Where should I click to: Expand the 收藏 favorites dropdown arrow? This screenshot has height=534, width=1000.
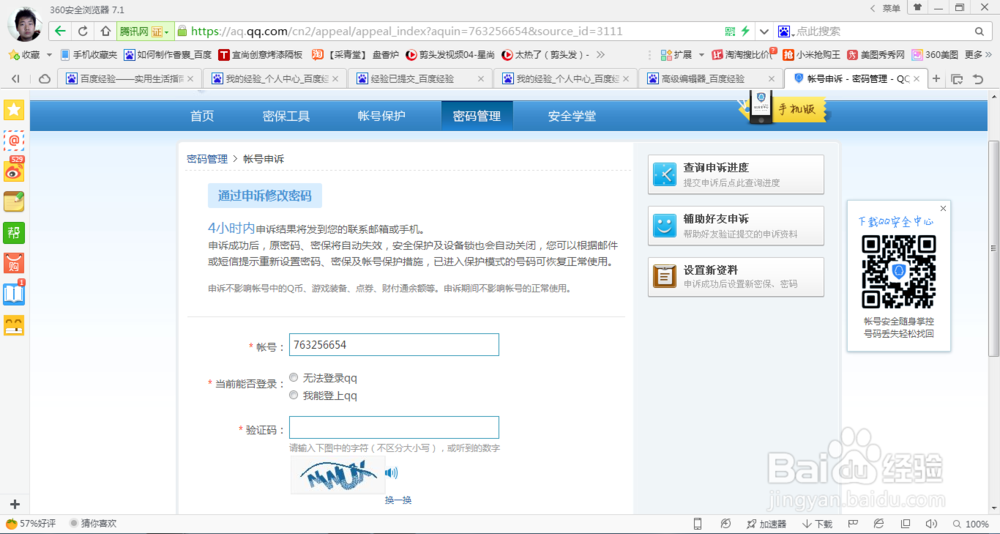(49, 55)
